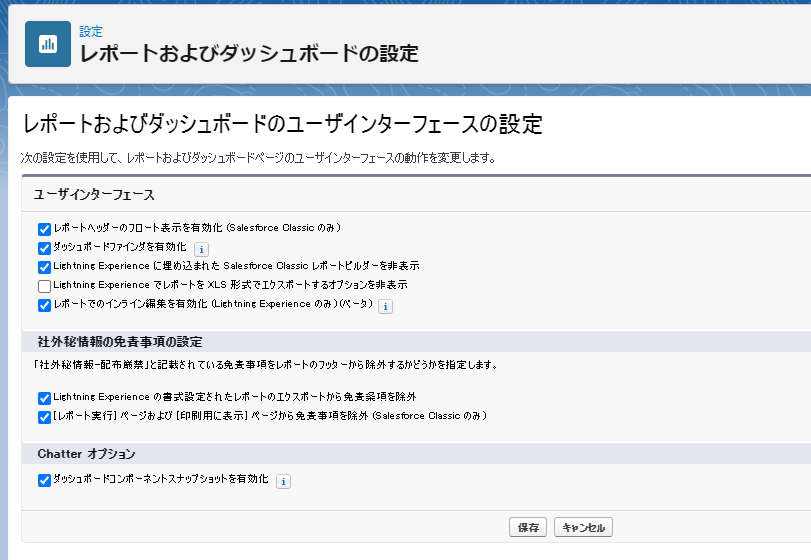Click 「社外秘情報-配布厳禁」 disclaimer description text

(265, 365)
